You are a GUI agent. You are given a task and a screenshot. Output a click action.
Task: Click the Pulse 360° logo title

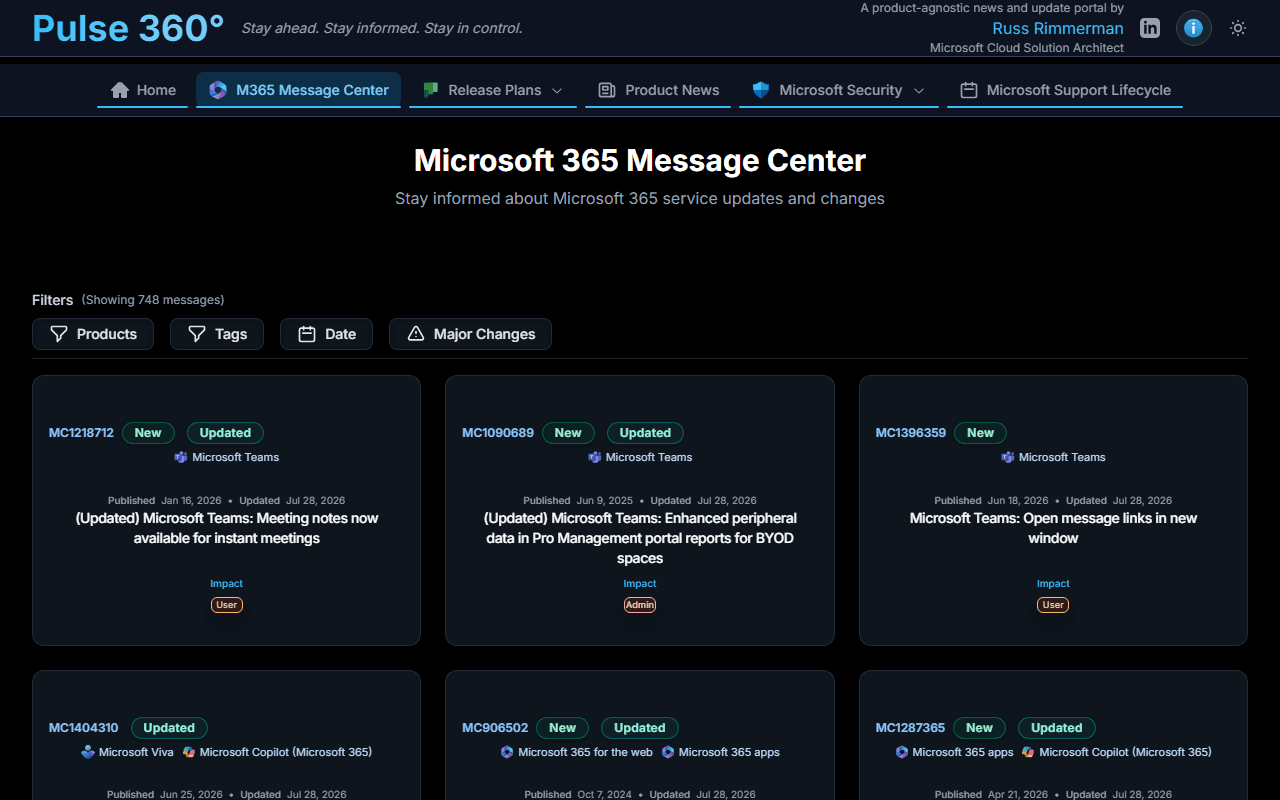coord(128,28)
